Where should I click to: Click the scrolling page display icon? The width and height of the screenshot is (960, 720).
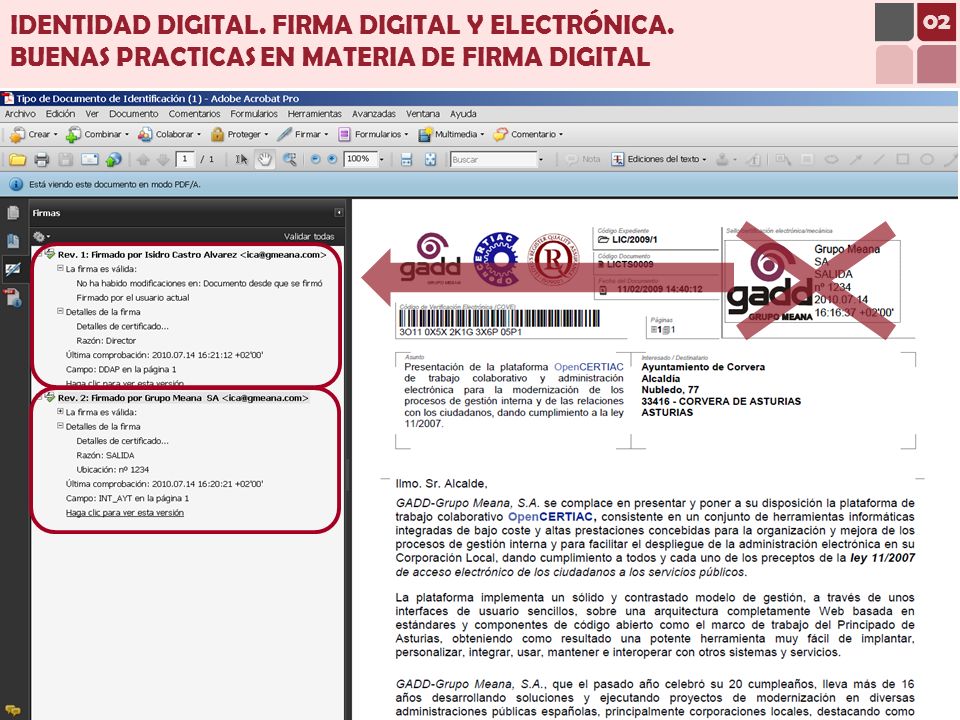click(406, 160)
